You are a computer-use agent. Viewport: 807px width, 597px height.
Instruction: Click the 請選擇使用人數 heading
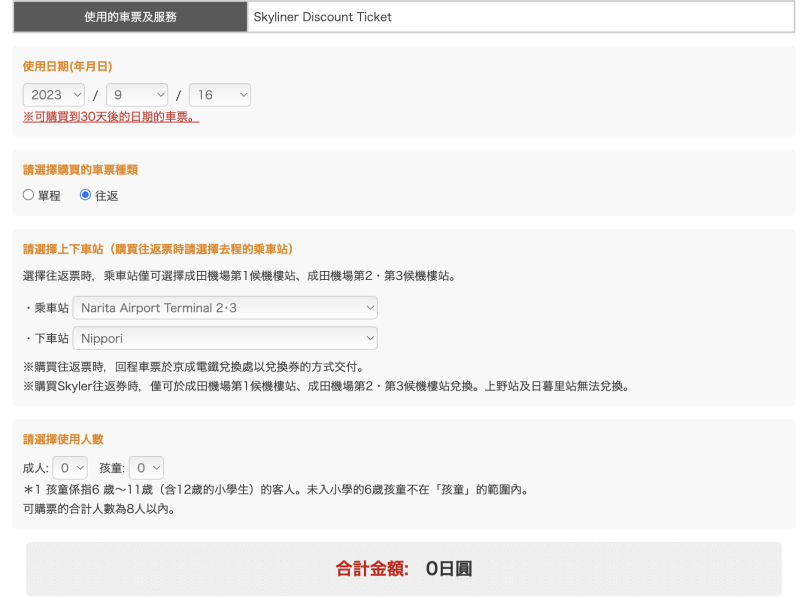[x=63, y=439]
